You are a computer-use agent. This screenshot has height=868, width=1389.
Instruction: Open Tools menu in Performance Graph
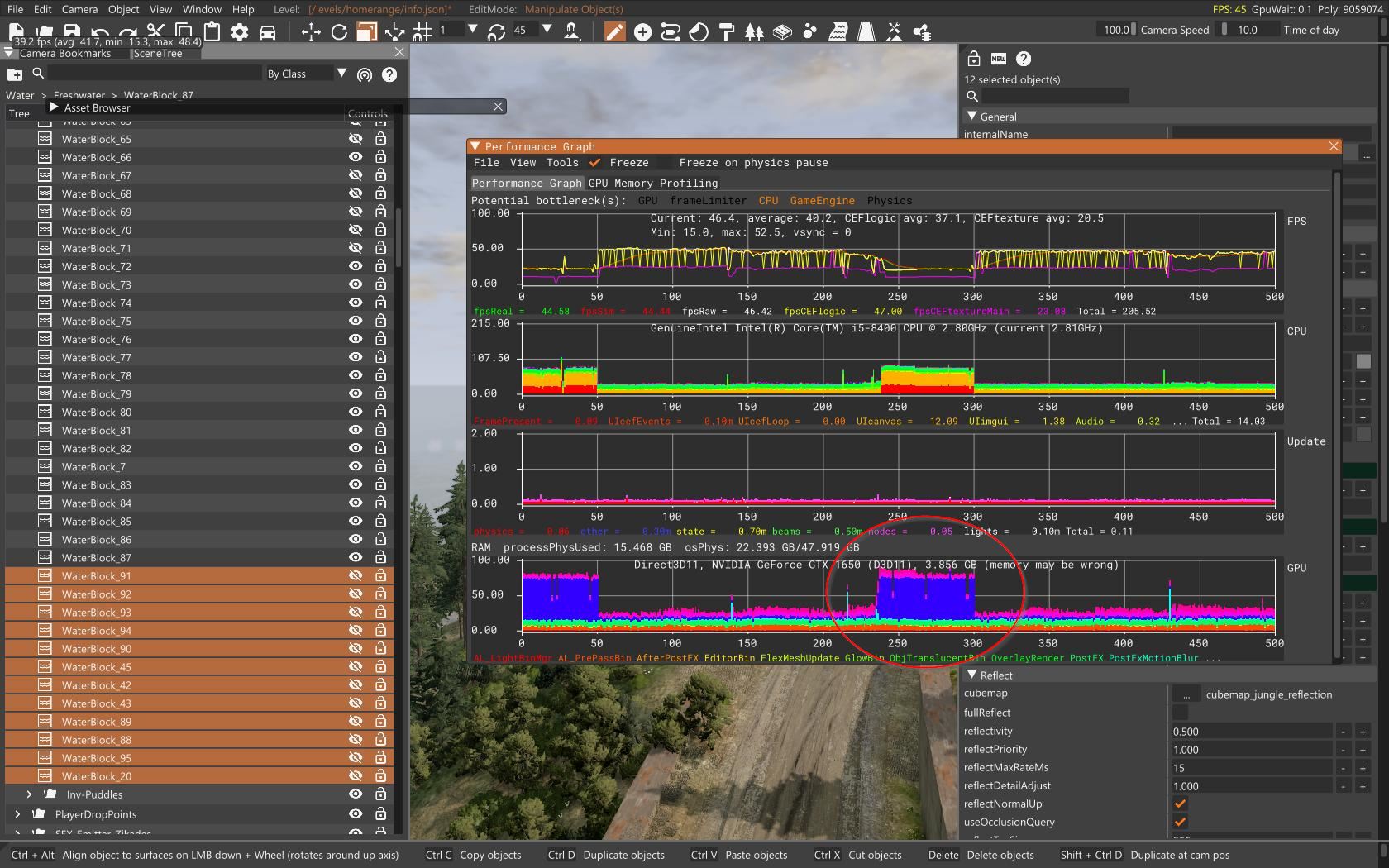click(x=561, y=163)
